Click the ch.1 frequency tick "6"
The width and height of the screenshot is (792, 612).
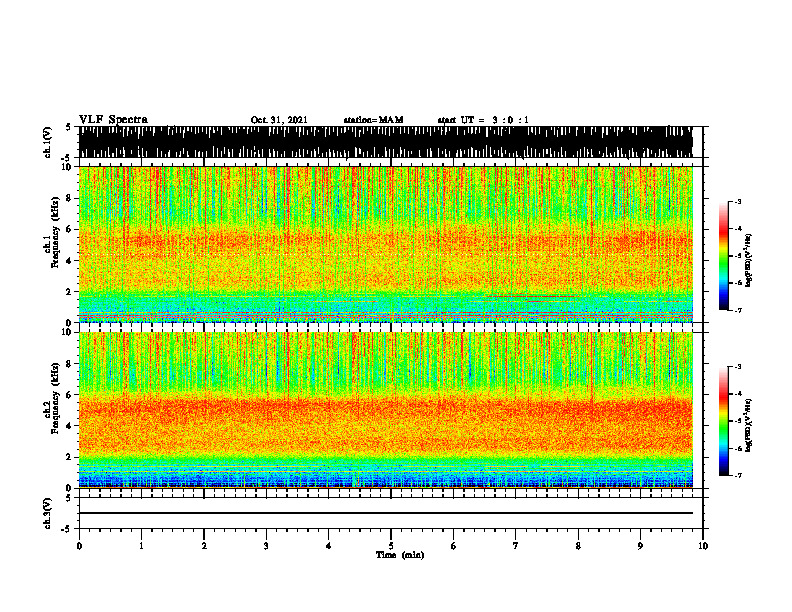(x=69, y=230)
